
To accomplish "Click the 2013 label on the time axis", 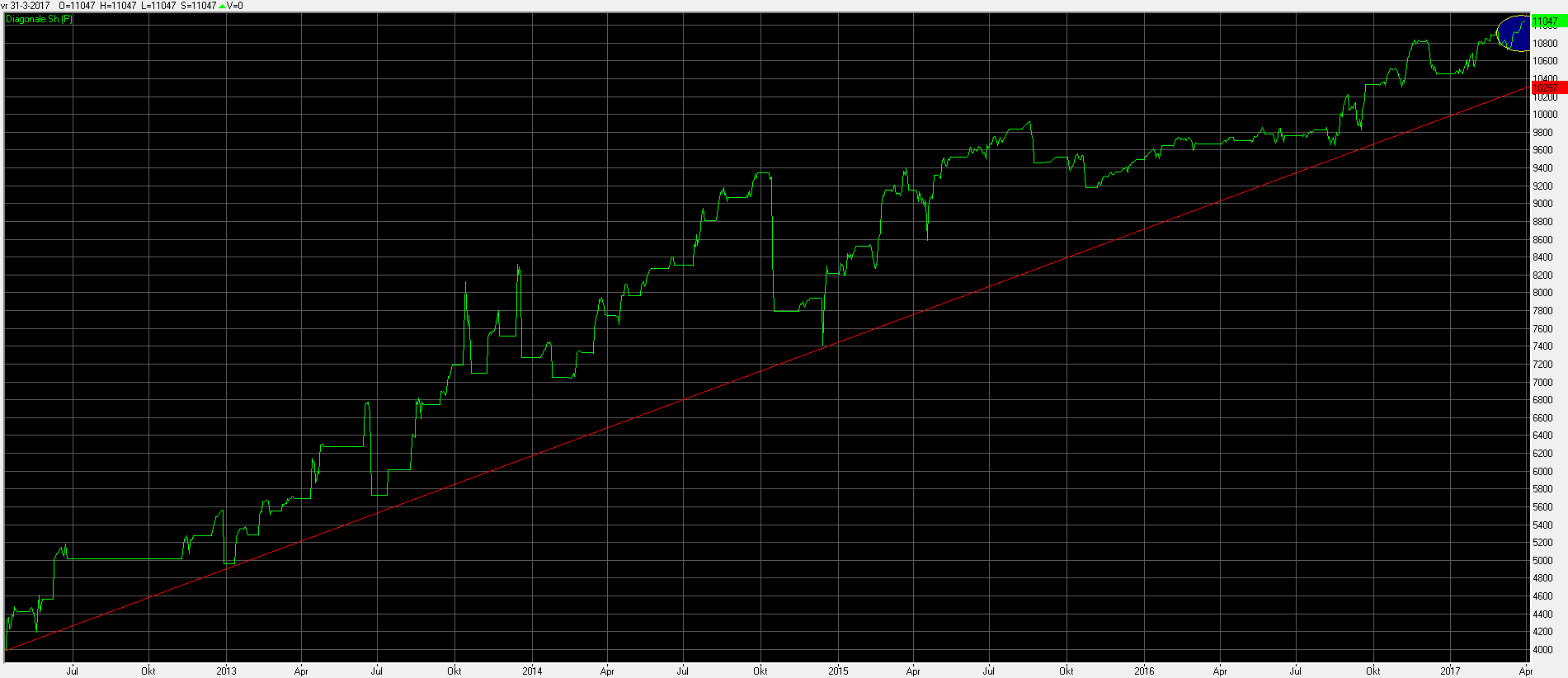I will (226, 671).
